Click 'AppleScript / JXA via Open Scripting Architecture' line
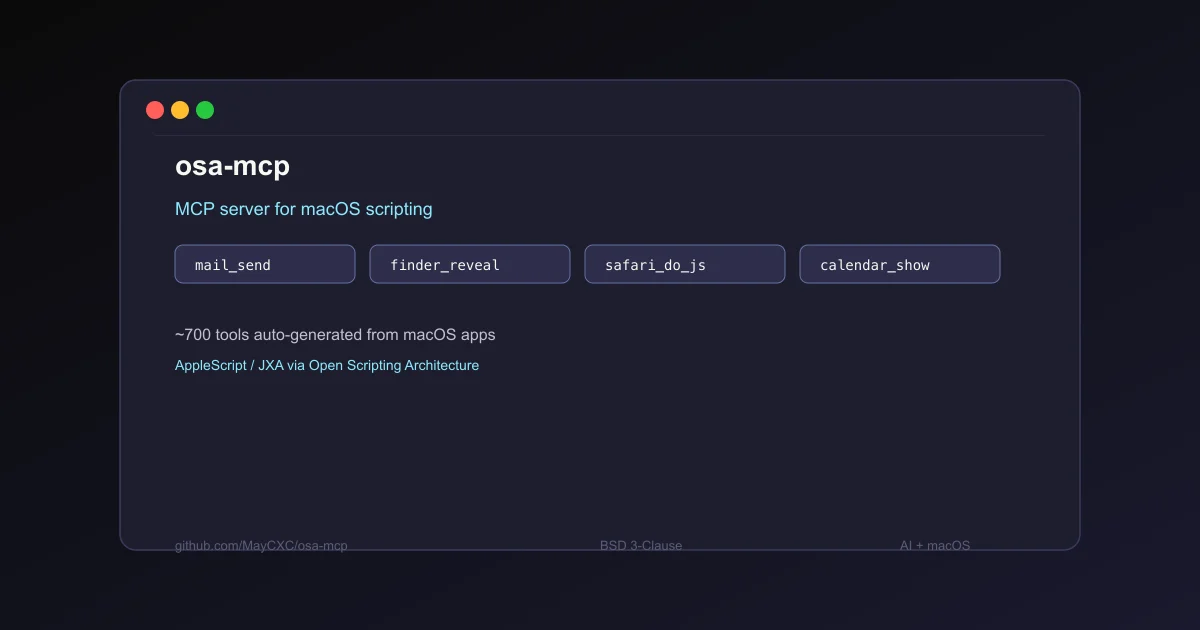The image size is (1200, 630). coord(327,365)
